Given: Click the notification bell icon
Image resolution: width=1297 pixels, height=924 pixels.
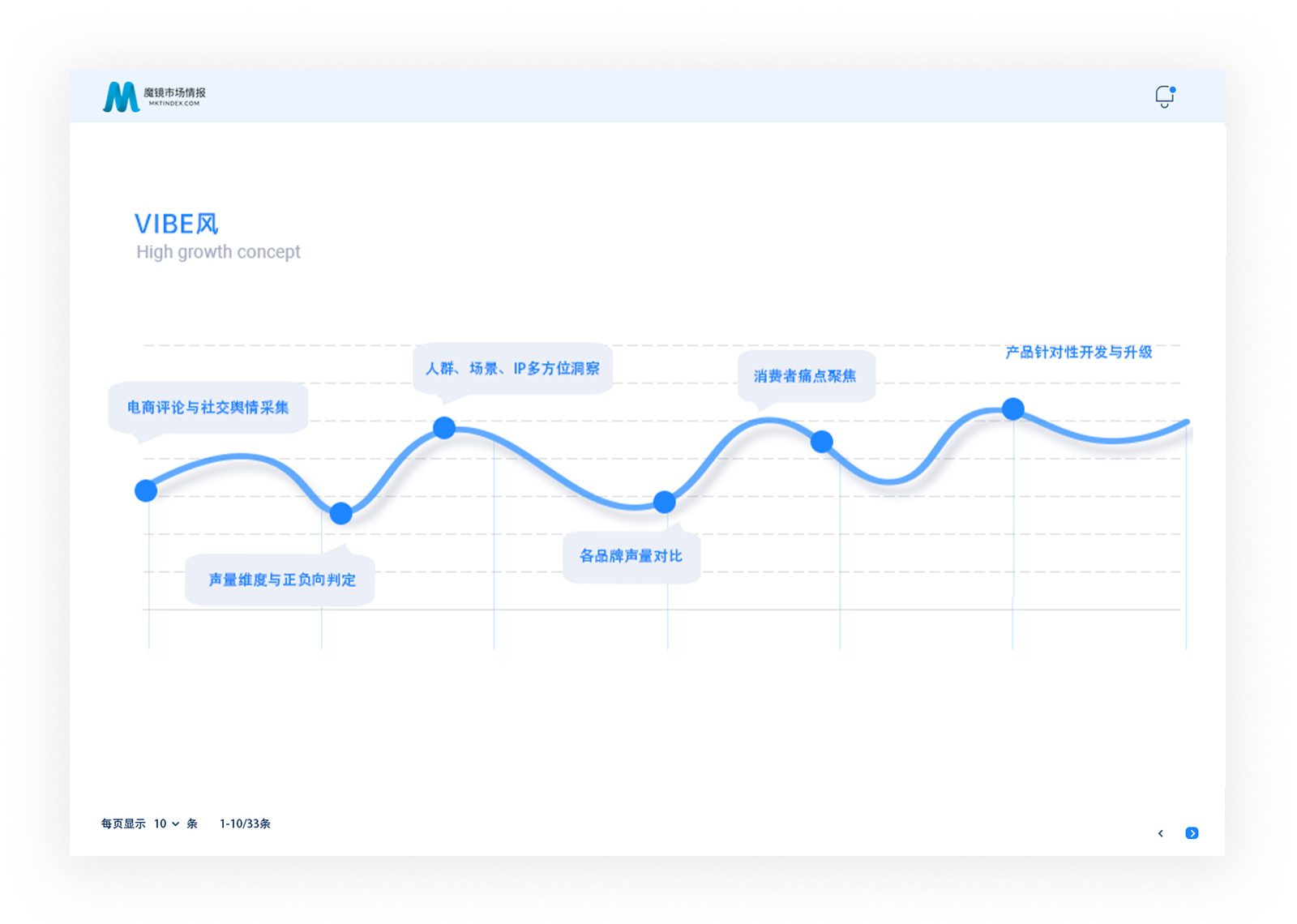Looking at the screenshot, I should click(x=1164, y=96).
